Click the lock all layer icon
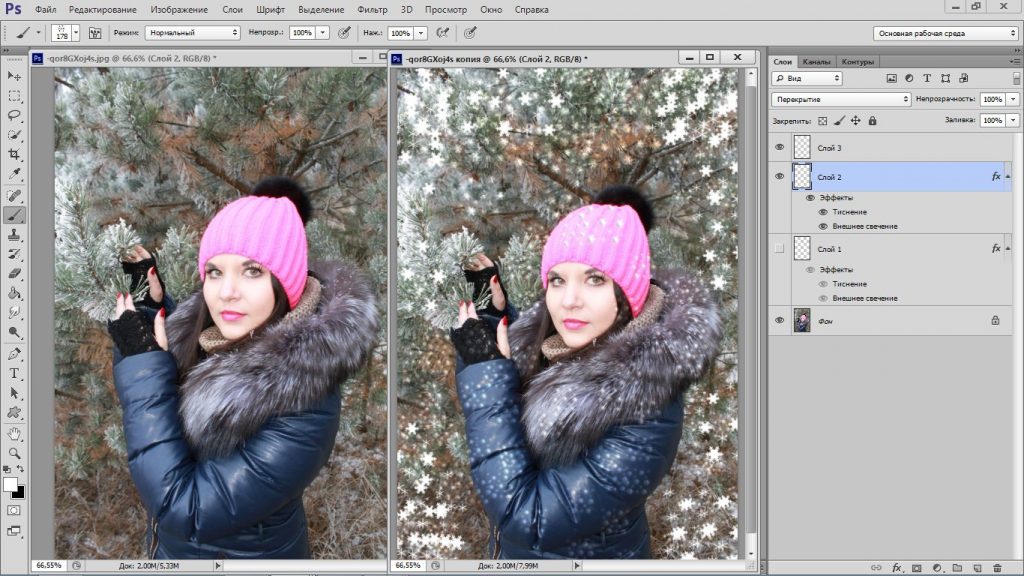The width and height of the screenshot is (1024, 576). (872, 121)
